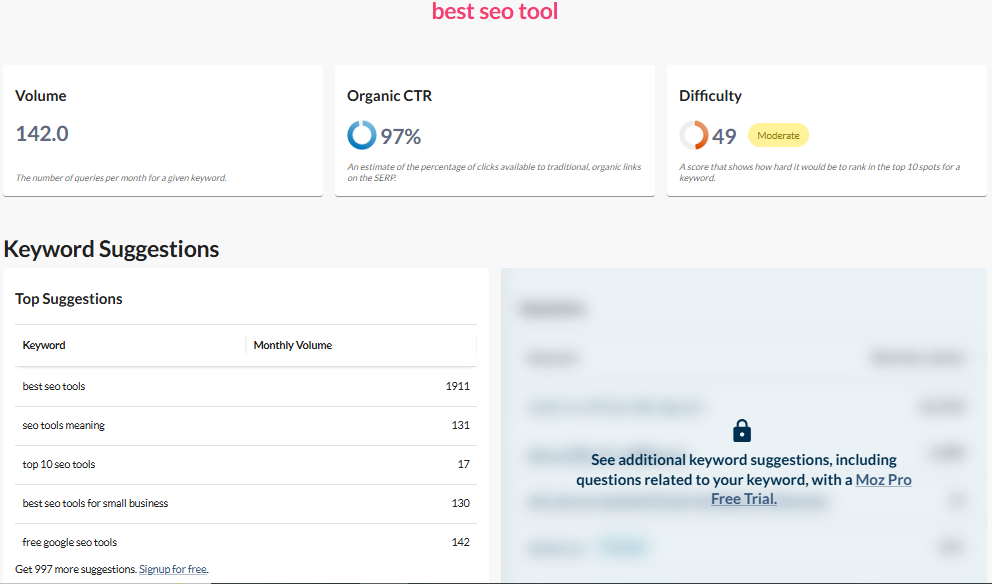Click the Difficulty card title

click(x=710, y=96)
